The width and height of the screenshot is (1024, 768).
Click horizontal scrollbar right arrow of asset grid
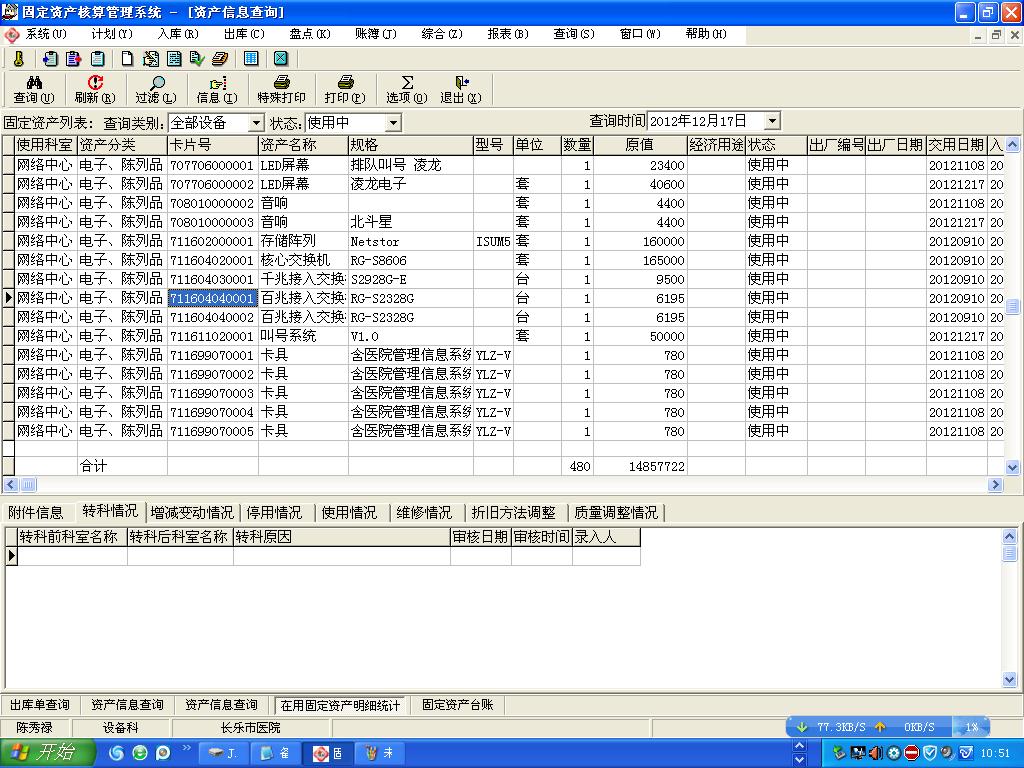coord(995,485)
